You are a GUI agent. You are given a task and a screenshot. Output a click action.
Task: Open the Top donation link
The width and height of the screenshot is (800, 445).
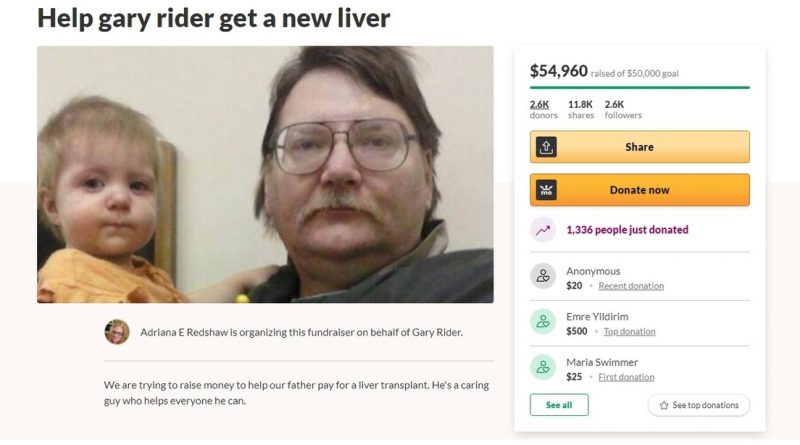(x=630, y=331)
